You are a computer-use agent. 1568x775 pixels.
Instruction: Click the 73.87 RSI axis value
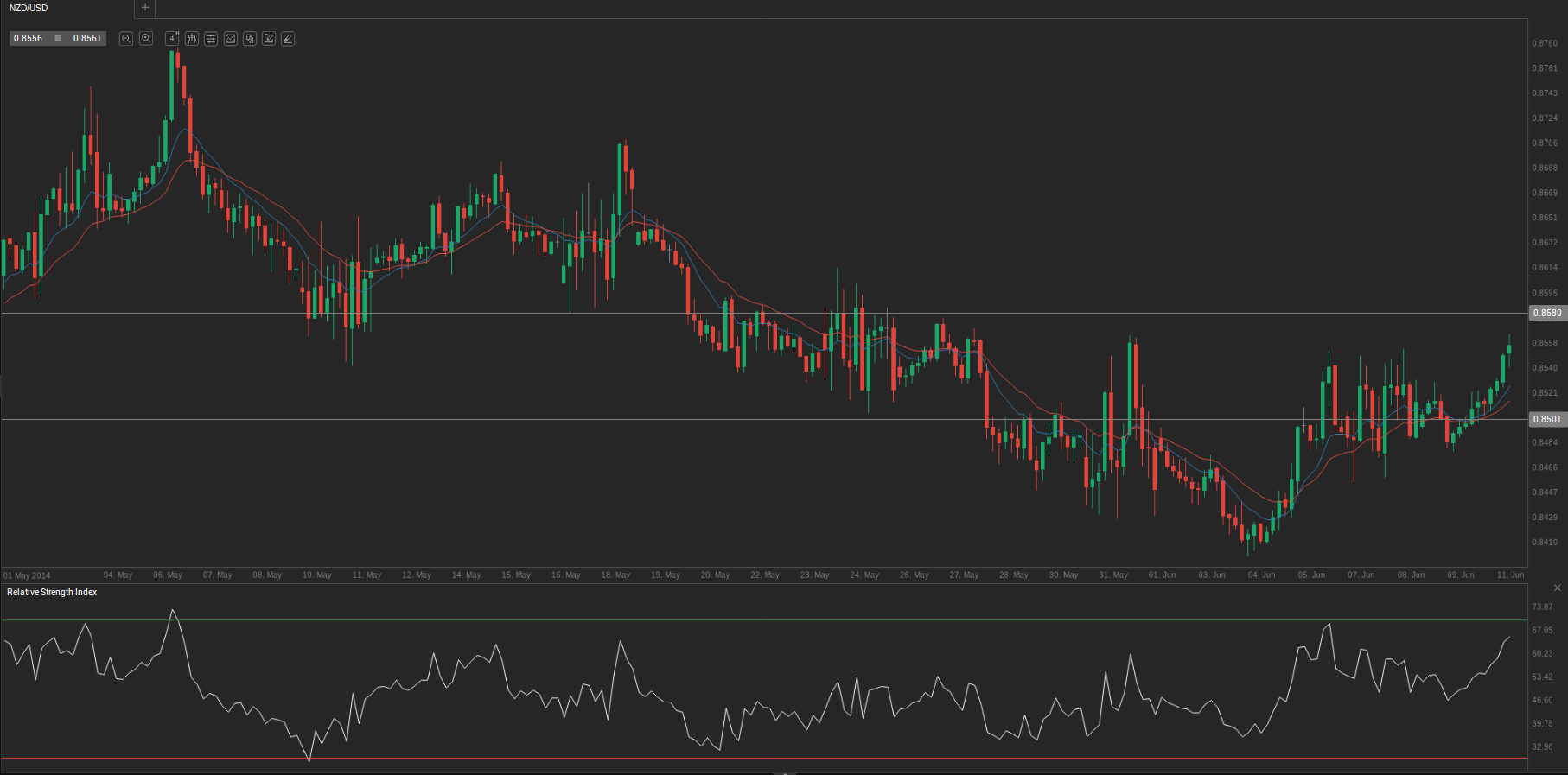coord(1542,607)
